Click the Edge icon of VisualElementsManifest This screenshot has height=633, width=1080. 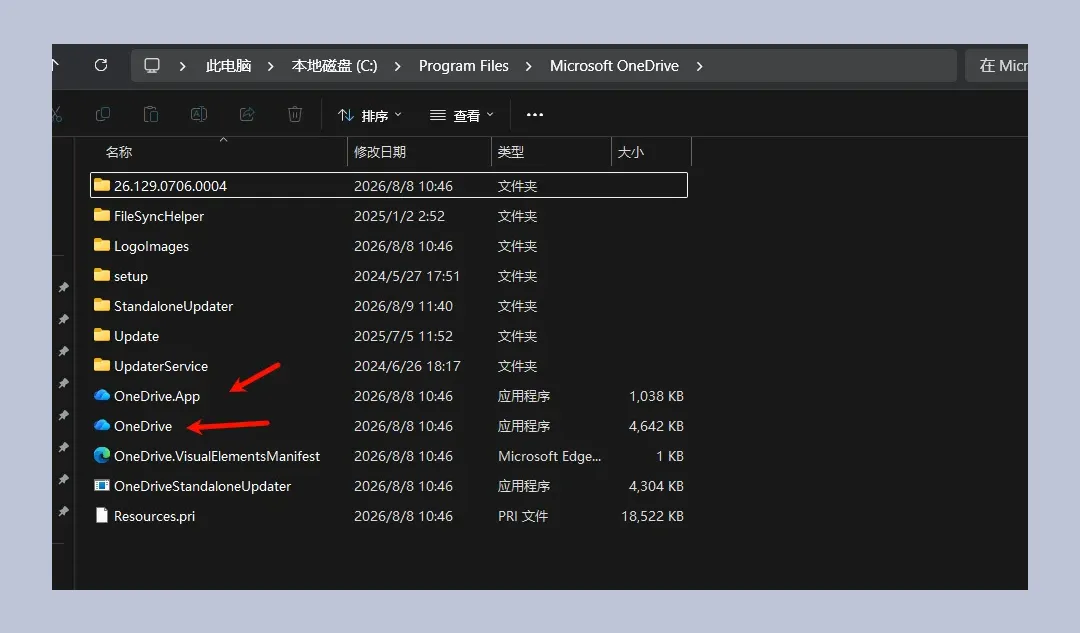point(102,455)
